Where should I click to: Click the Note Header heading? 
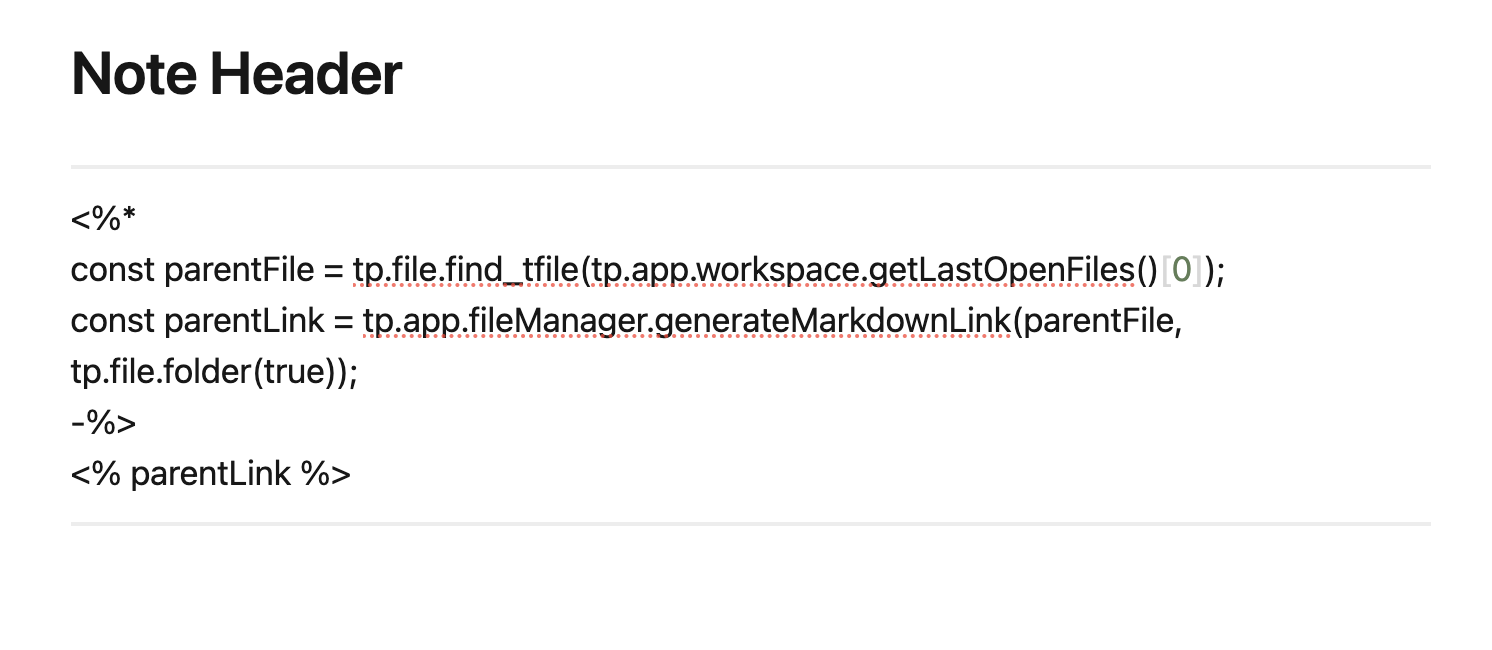pos(237,73)
